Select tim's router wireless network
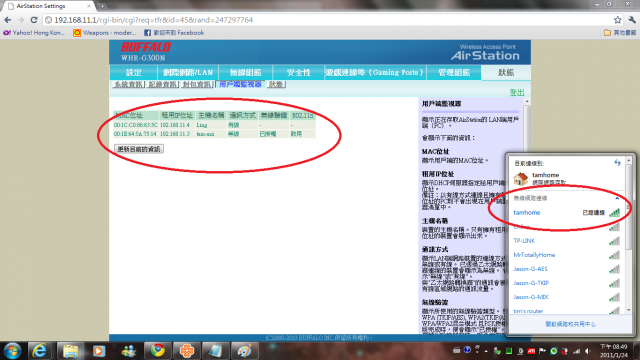This screenshot has height=360, width=640. click(567, 311)
